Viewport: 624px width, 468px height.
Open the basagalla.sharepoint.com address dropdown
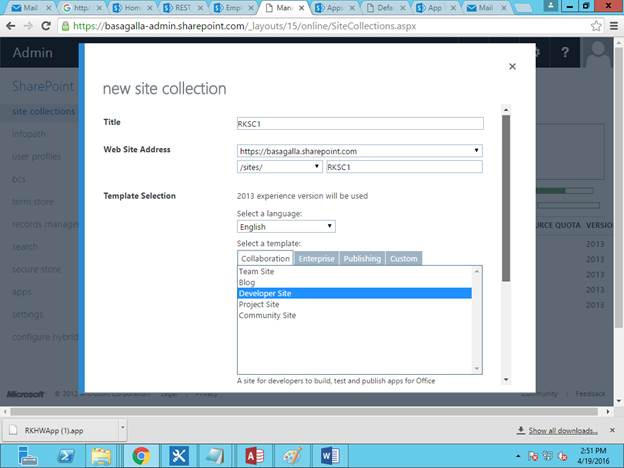(360, 151)
